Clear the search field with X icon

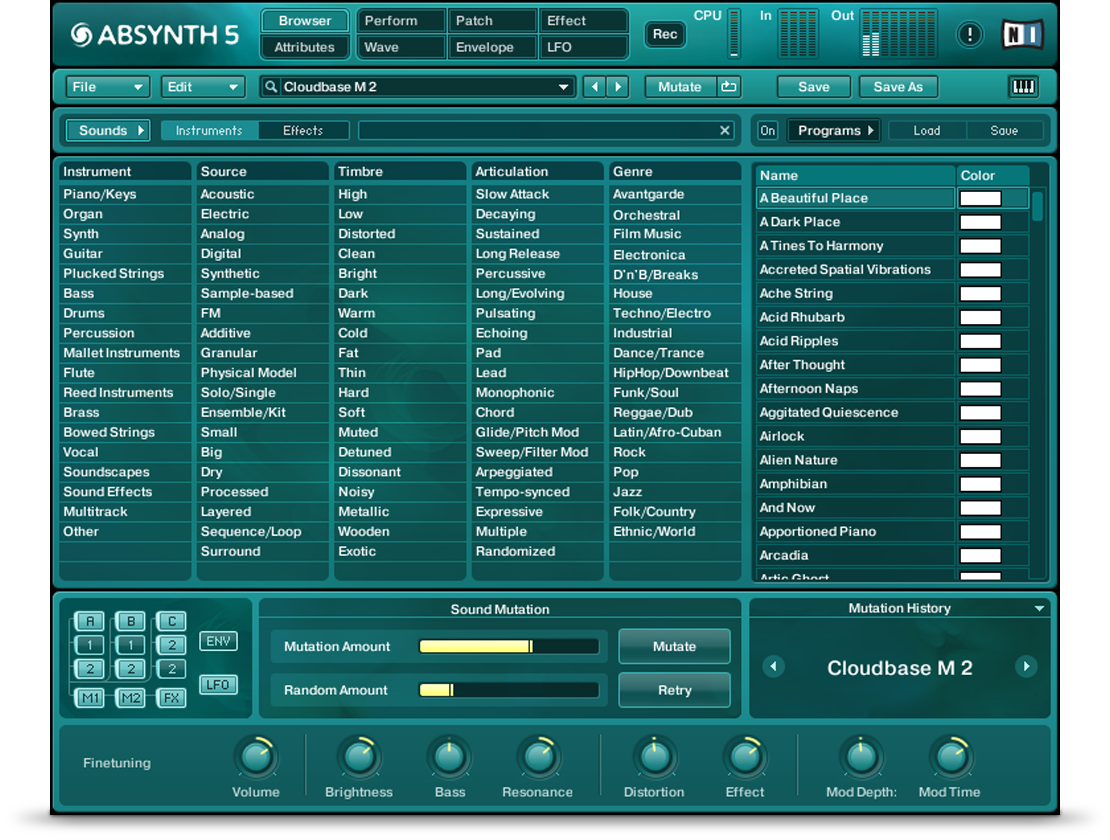[x=725, y=131]
